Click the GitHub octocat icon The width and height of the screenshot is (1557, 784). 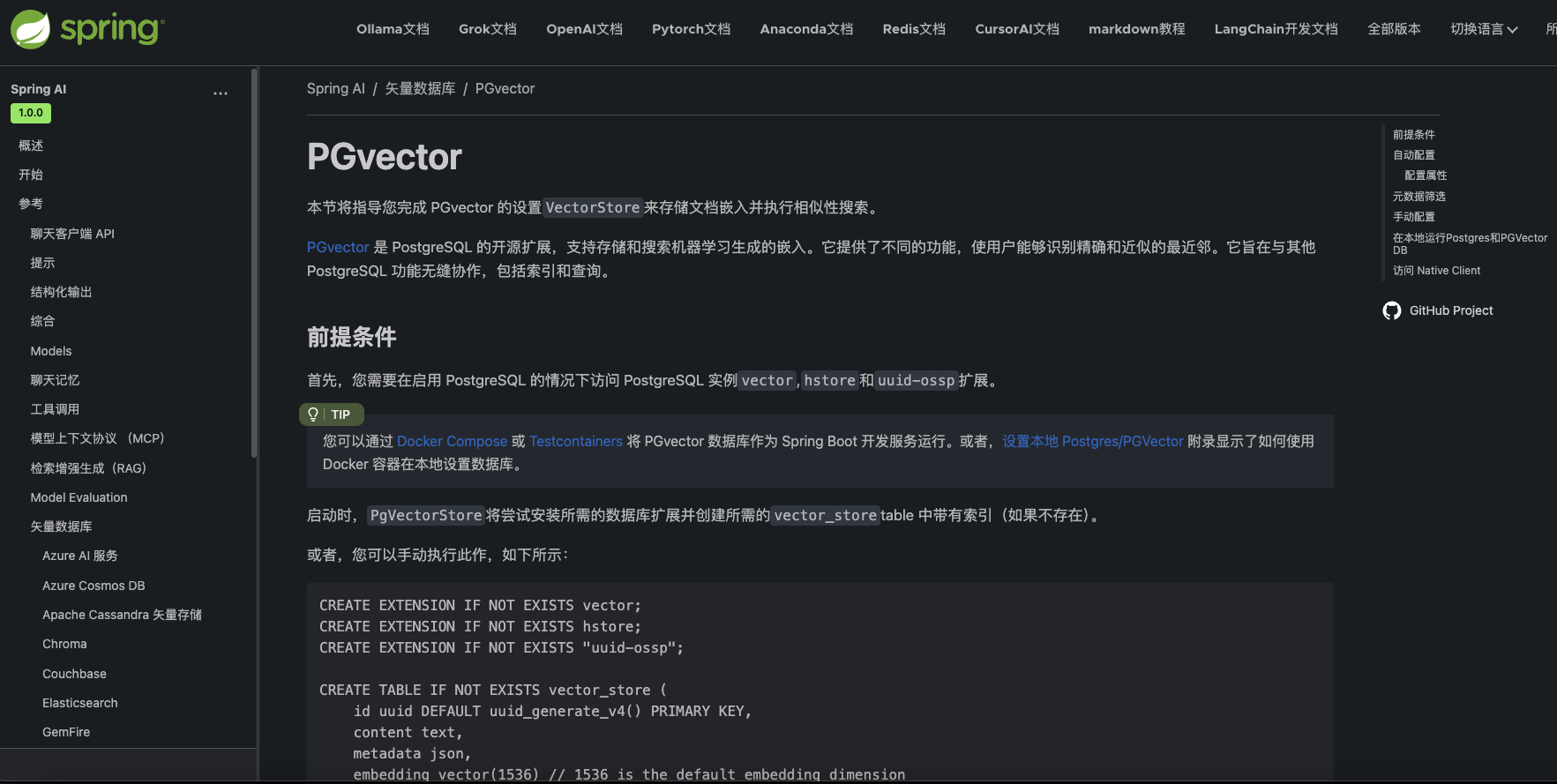point(1392,310)
